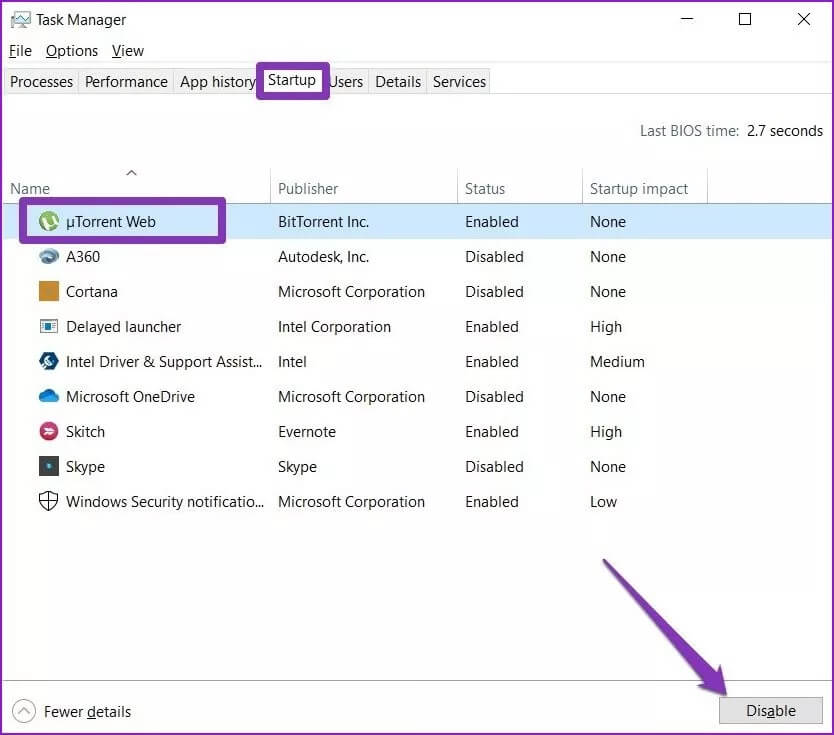The image size is (834, 735).
Task: Click the Windows Security shield icon
Action: 48,501
